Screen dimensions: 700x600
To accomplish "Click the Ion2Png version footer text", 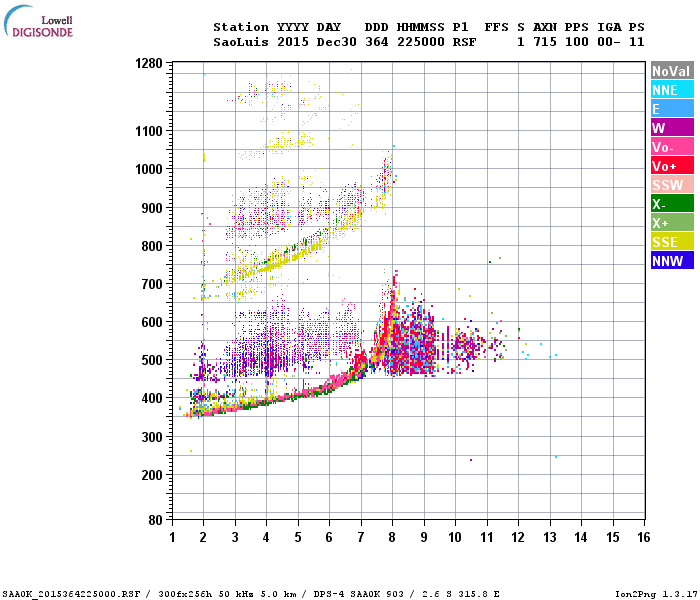I will (653, 594).
